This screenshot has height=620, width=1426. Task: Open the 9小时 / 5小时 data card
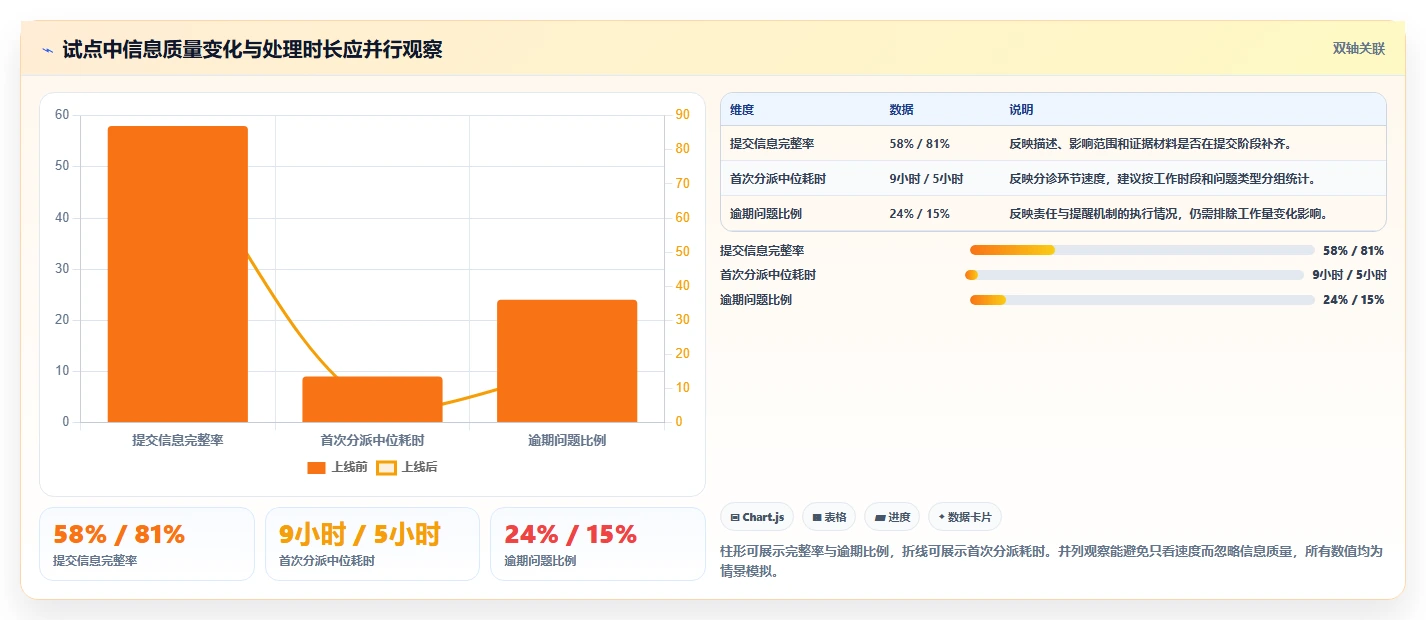pyautogui.click(x=372, y=544)
